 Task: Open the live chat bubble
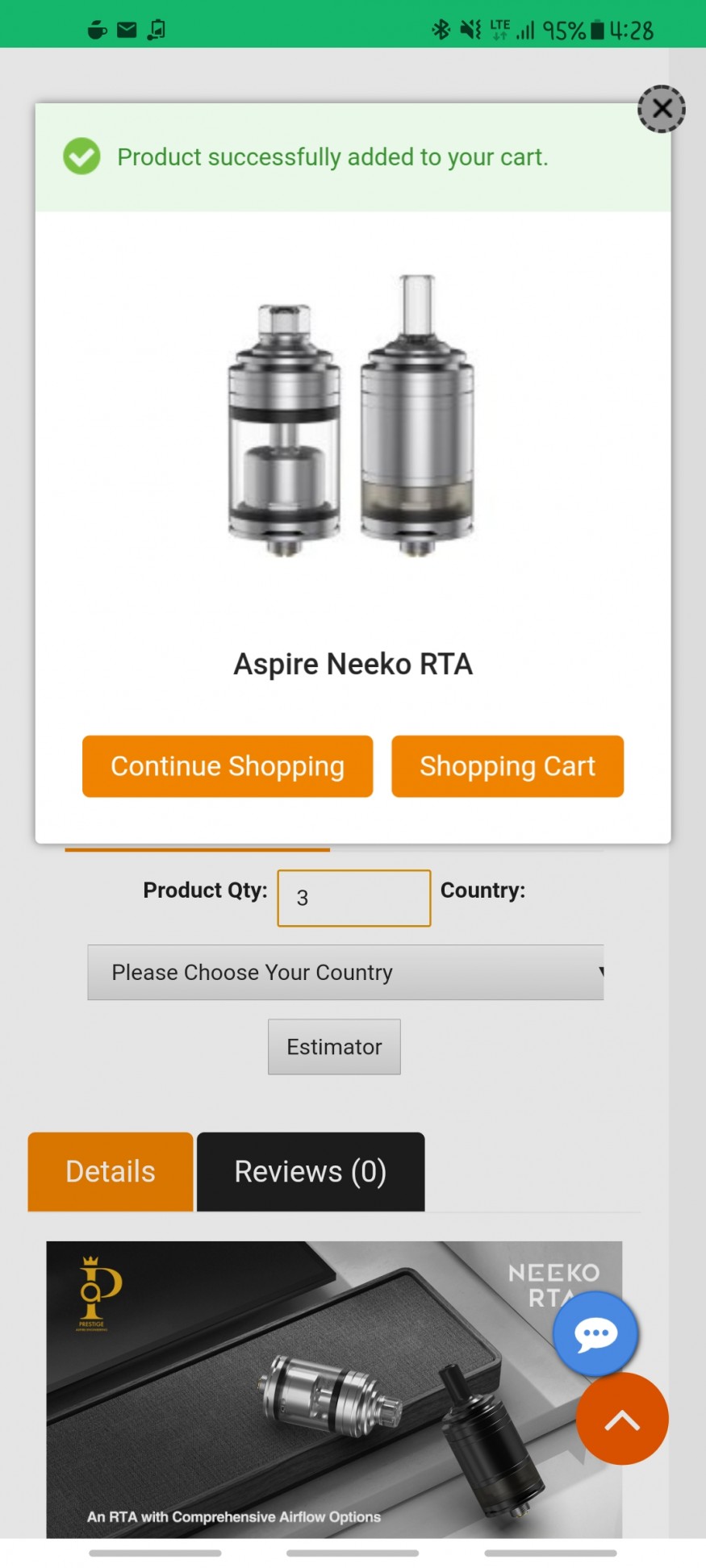(595, 1332)
